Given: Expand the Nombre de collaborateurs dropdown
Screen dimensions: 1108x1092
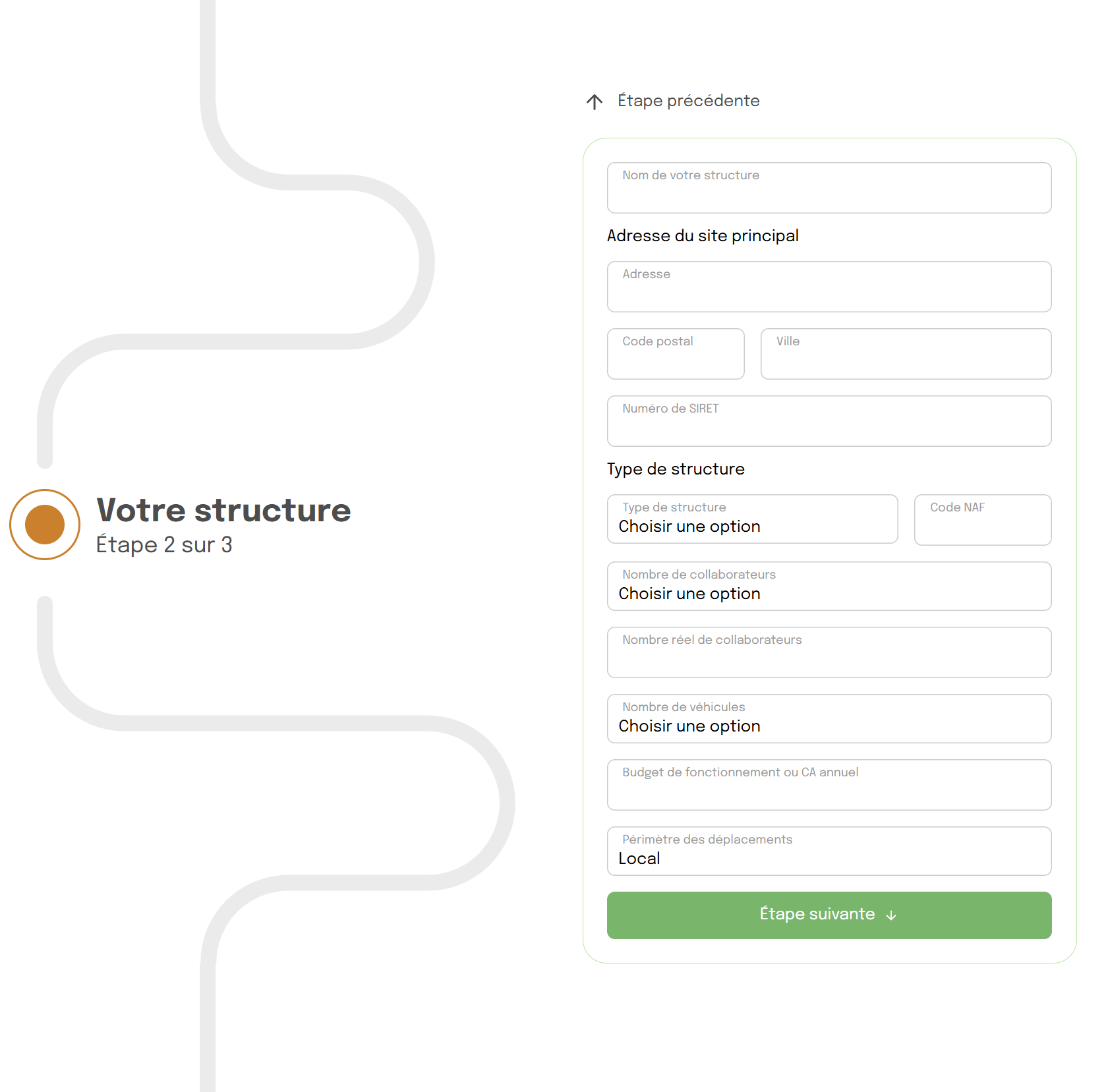Looking at the screenshot, I should pyautogui.click(x=829, y=587).
